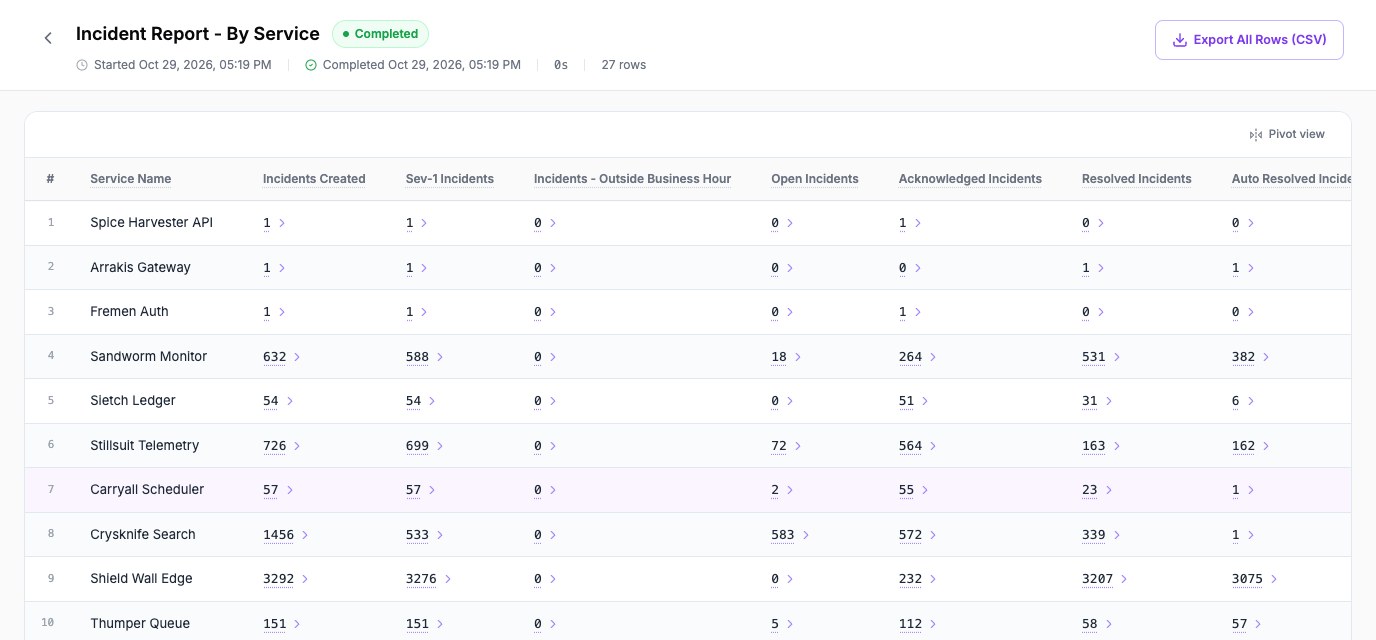Click Resolved Incidents value 1 for Arrakis Gateway
Viewport: 1376px width, 640px height.
tap(1086, 268)
